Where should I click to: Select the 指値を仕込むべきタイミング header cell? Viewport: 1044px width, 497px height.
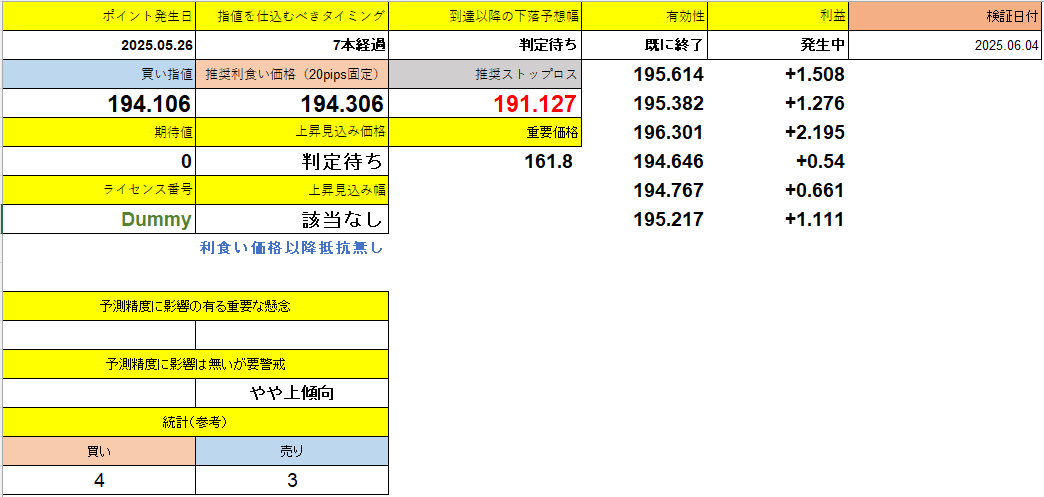(x=292, y=16)
